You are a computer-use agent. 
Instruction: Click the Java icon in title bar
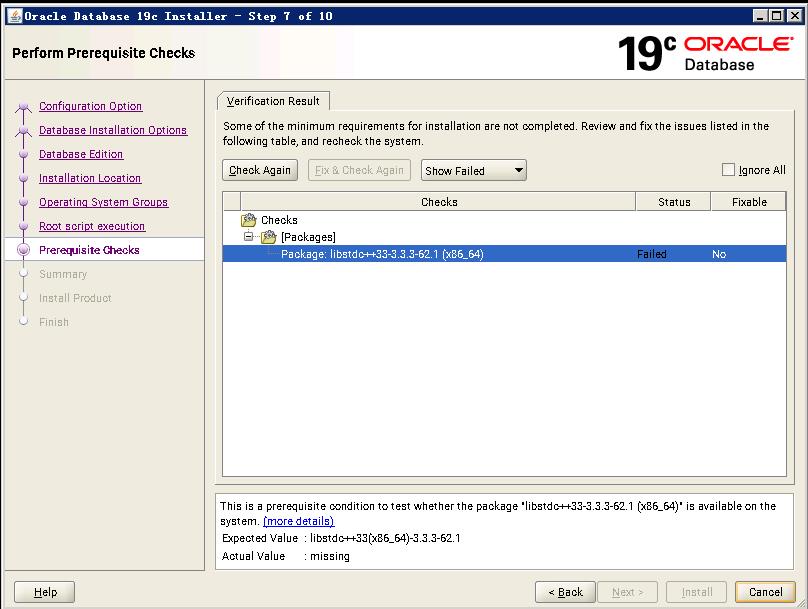15,16
